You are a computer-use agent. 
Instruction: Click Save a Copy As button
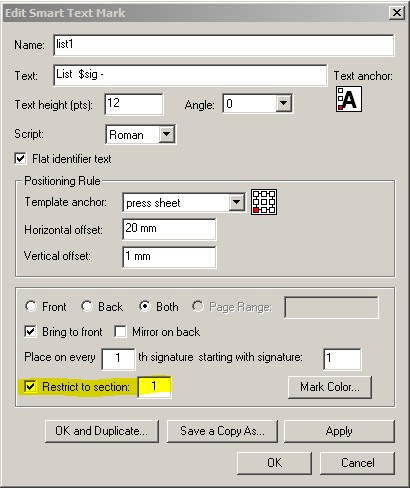point(222,431)
